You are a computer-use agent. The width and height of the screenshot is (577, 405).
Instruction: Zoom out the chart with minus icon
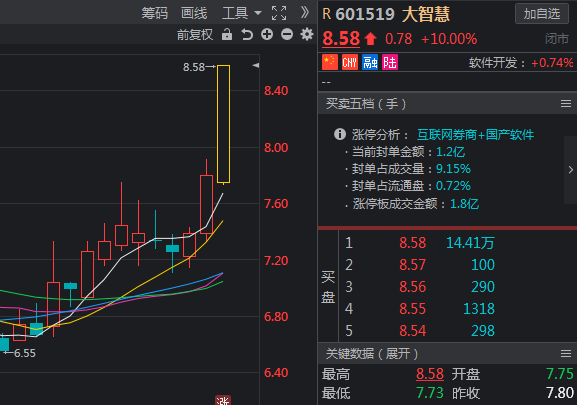click(x=287, y=35)
